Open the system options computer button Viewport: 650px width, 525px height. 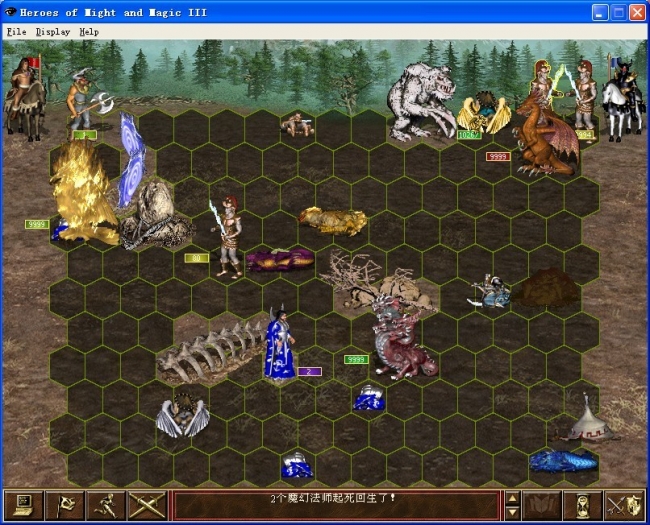tap(24, 505)
